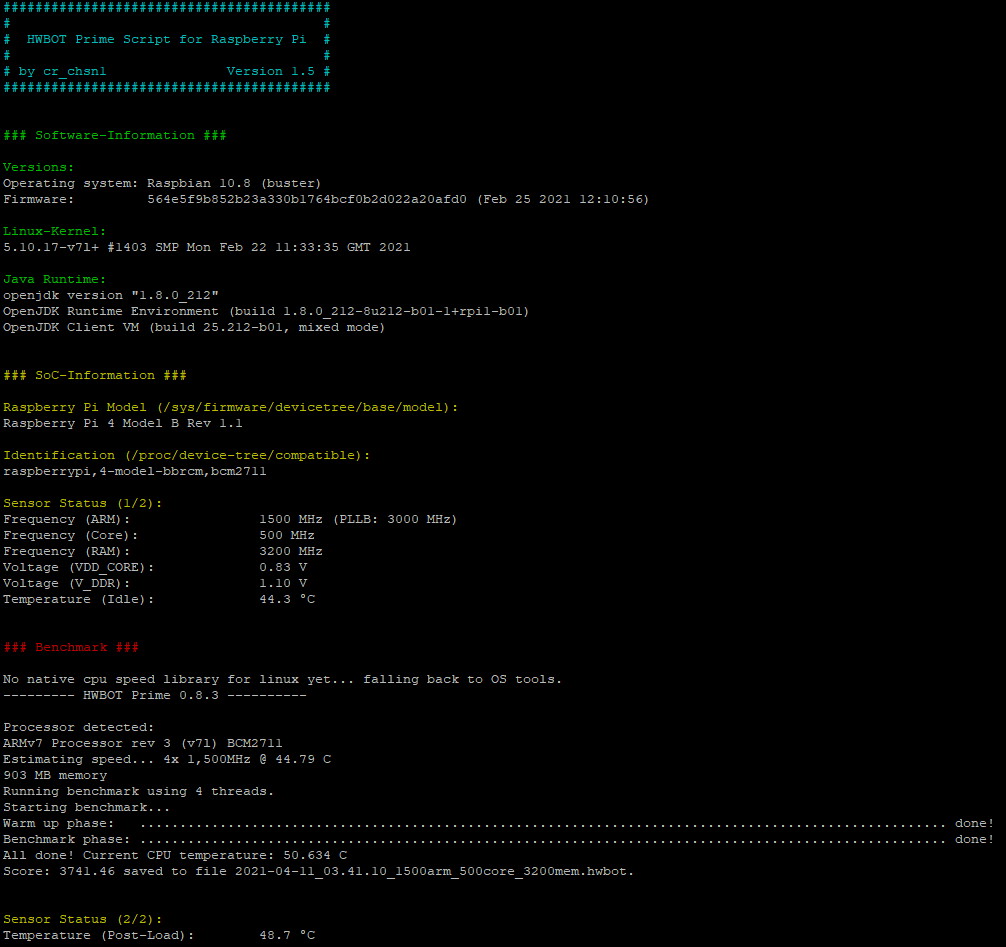Select the idle temperature 44.3 °C value

(x=287, y=599)
